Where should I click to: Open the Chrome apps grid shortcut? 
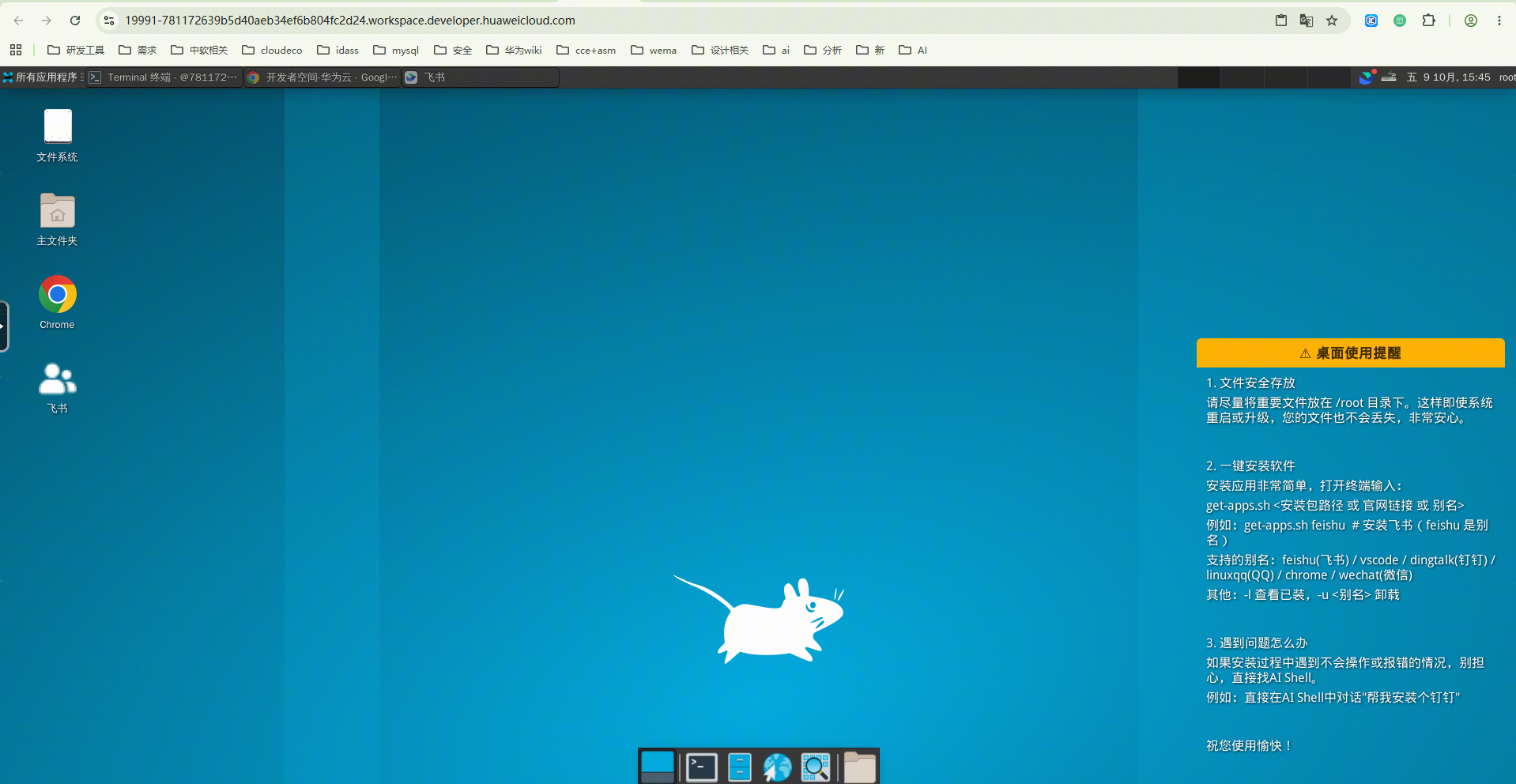tap(16, 50)
